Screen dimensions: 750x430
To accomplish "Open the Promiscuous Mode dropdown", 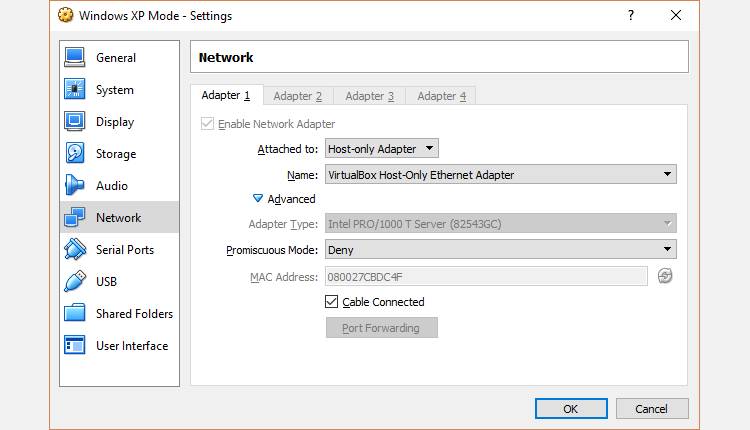I will (501, 250).
